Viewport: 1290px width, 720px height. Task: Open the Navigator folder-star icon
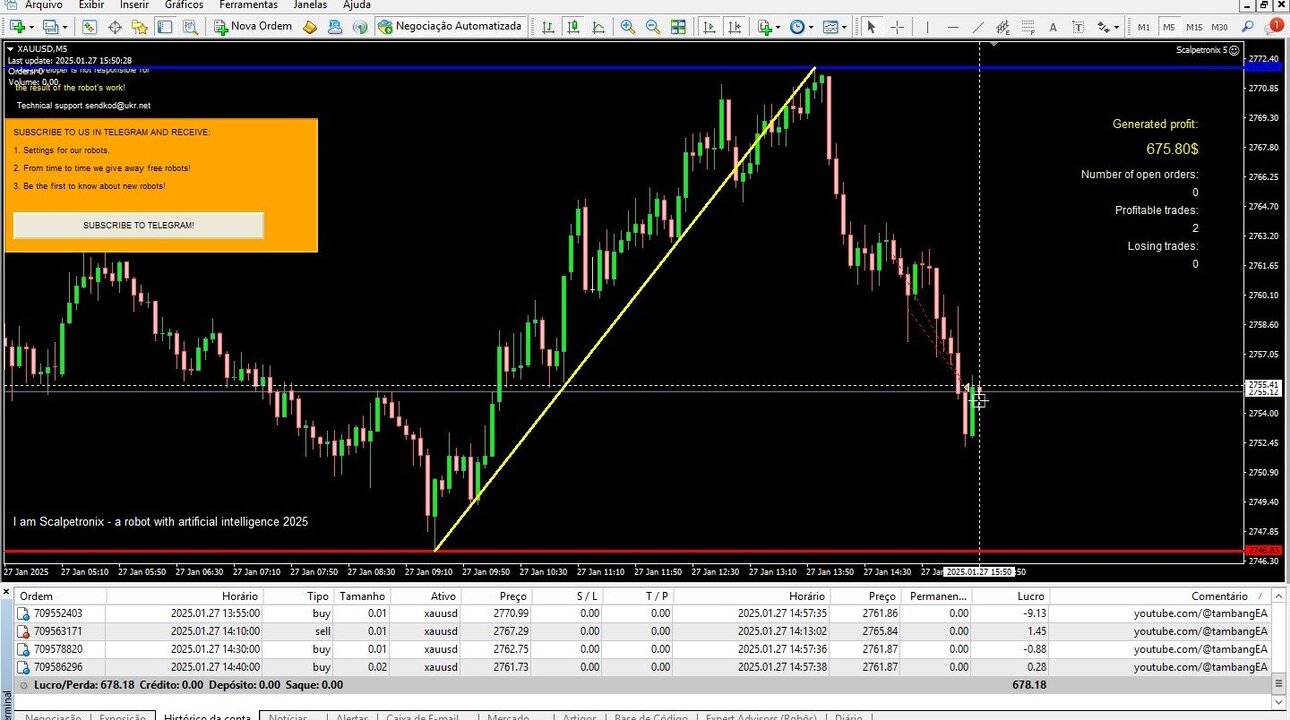click(140, 27)
